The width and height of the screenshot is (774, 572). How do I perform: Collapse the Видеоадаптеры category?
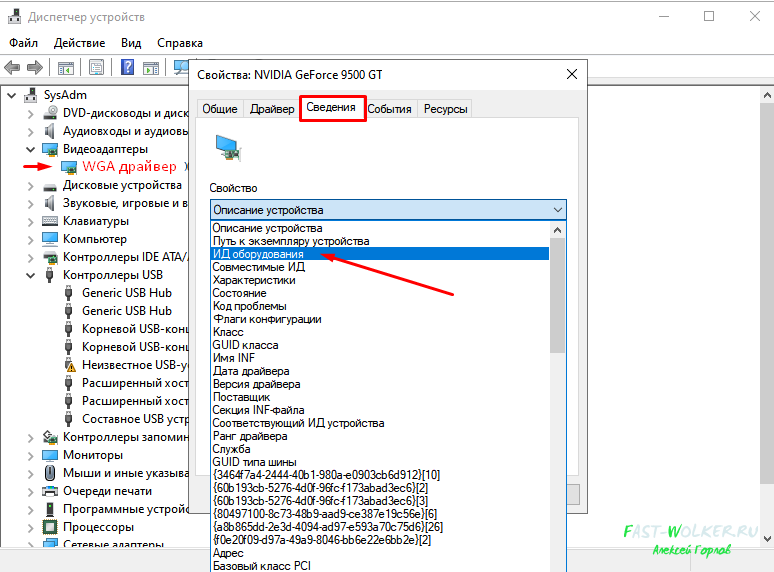point(31,149)
